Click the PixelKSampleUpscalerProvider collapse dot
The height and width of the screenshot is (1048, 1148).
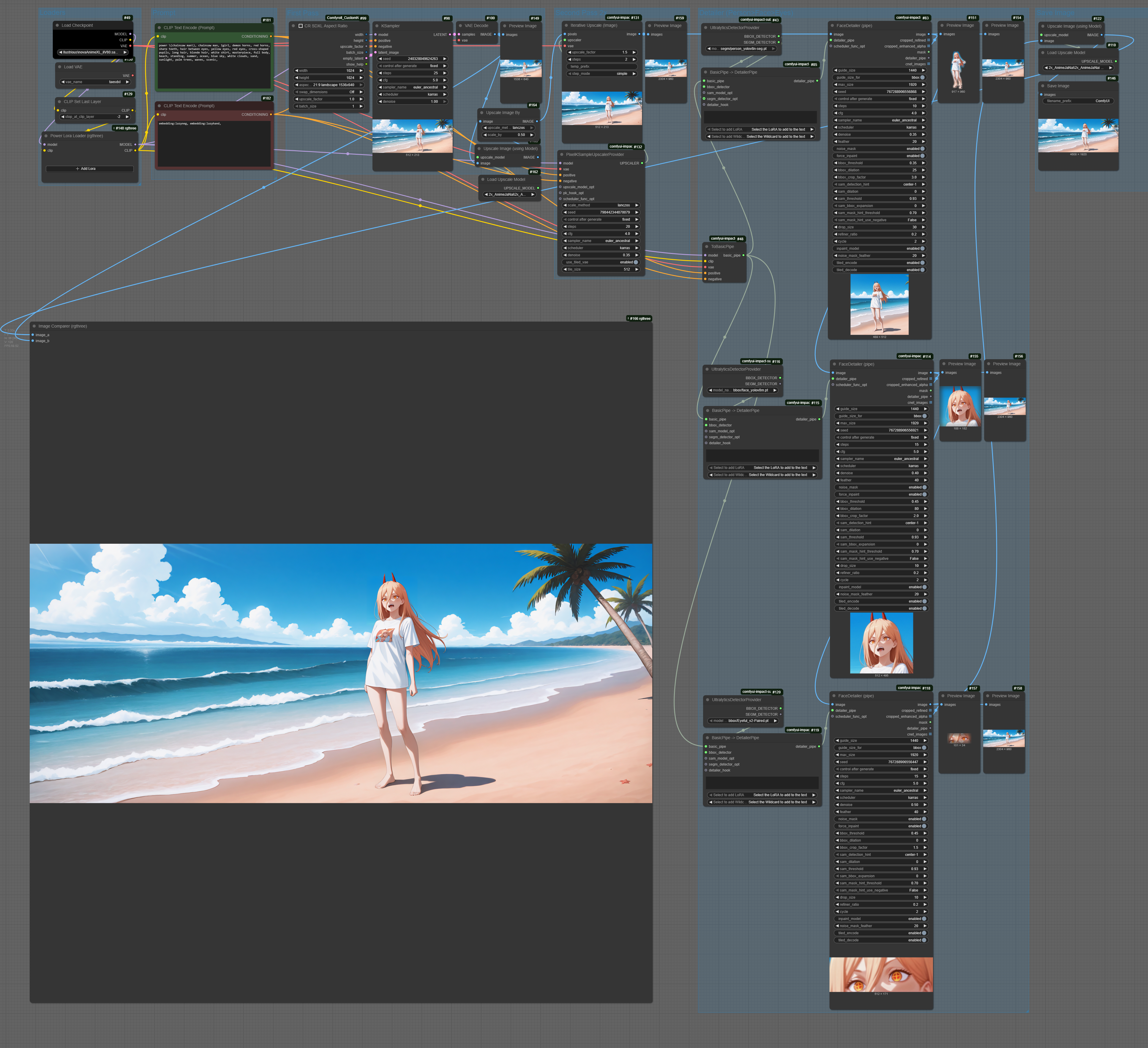point(562,155)
